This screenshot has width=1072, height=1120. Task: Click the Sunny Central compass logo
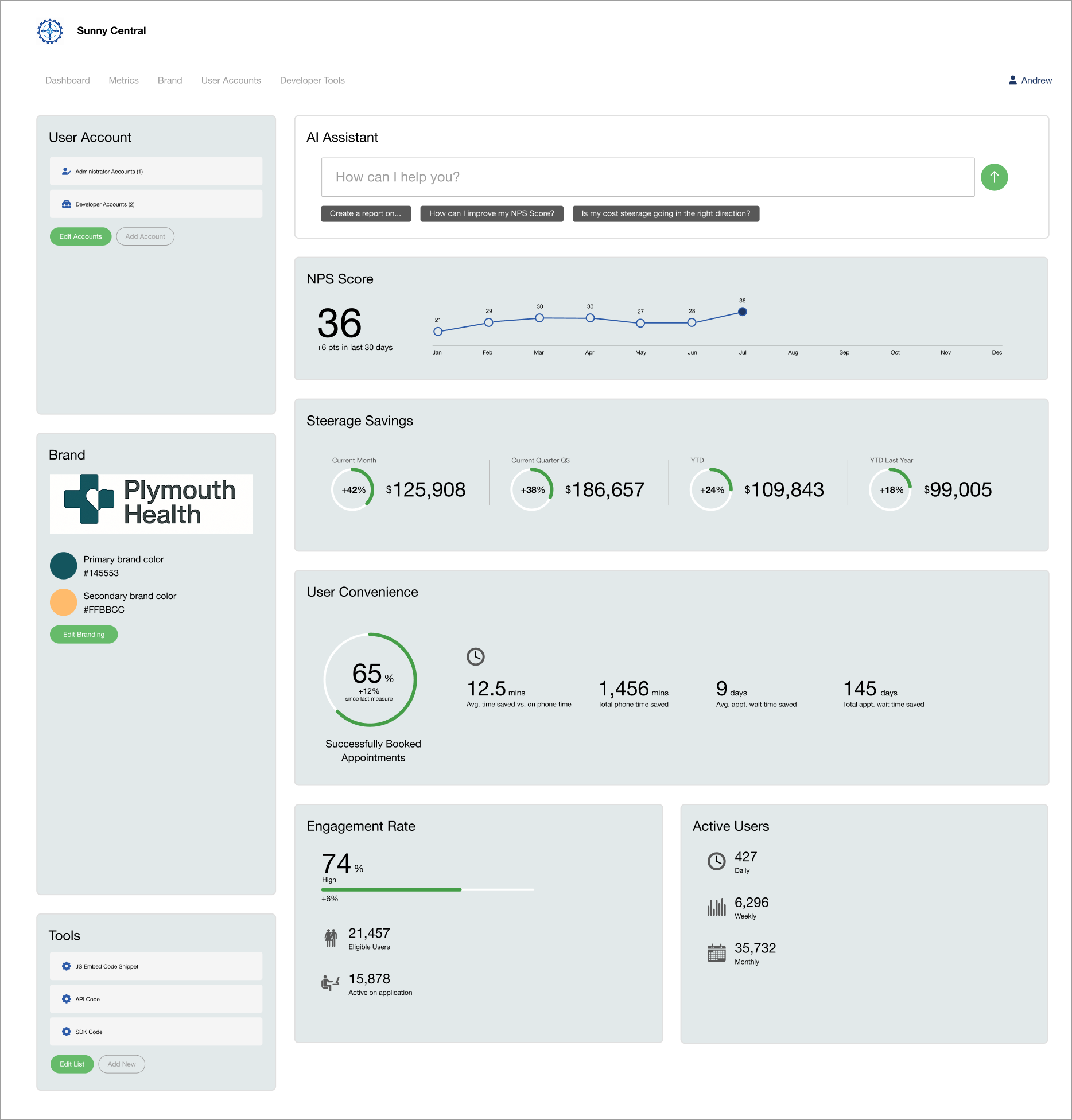click(x=50, y=31)
